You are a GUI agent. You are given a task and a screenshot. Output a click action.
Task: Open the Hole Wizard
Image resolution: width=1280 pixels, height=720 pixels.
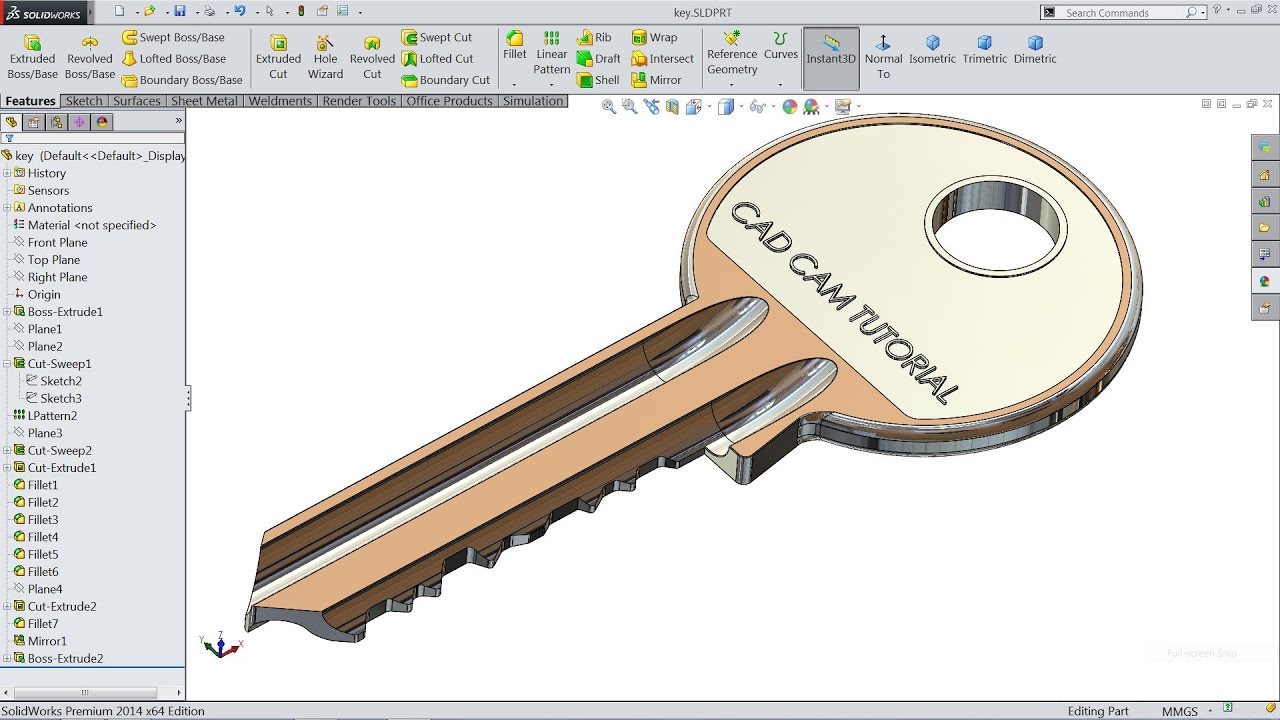pos(325,55)
